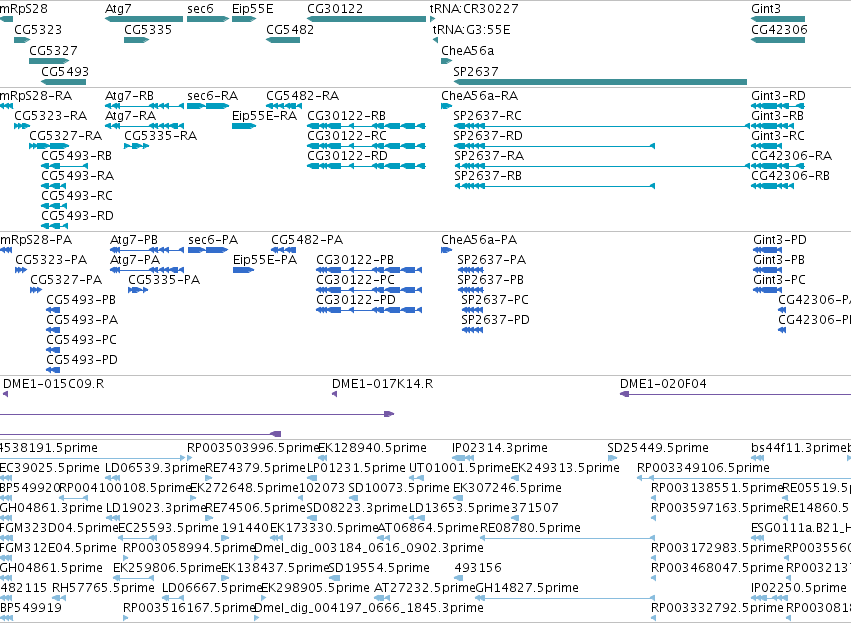Click the Eip55E-PA protein glyph

click(x=244, y=270)
